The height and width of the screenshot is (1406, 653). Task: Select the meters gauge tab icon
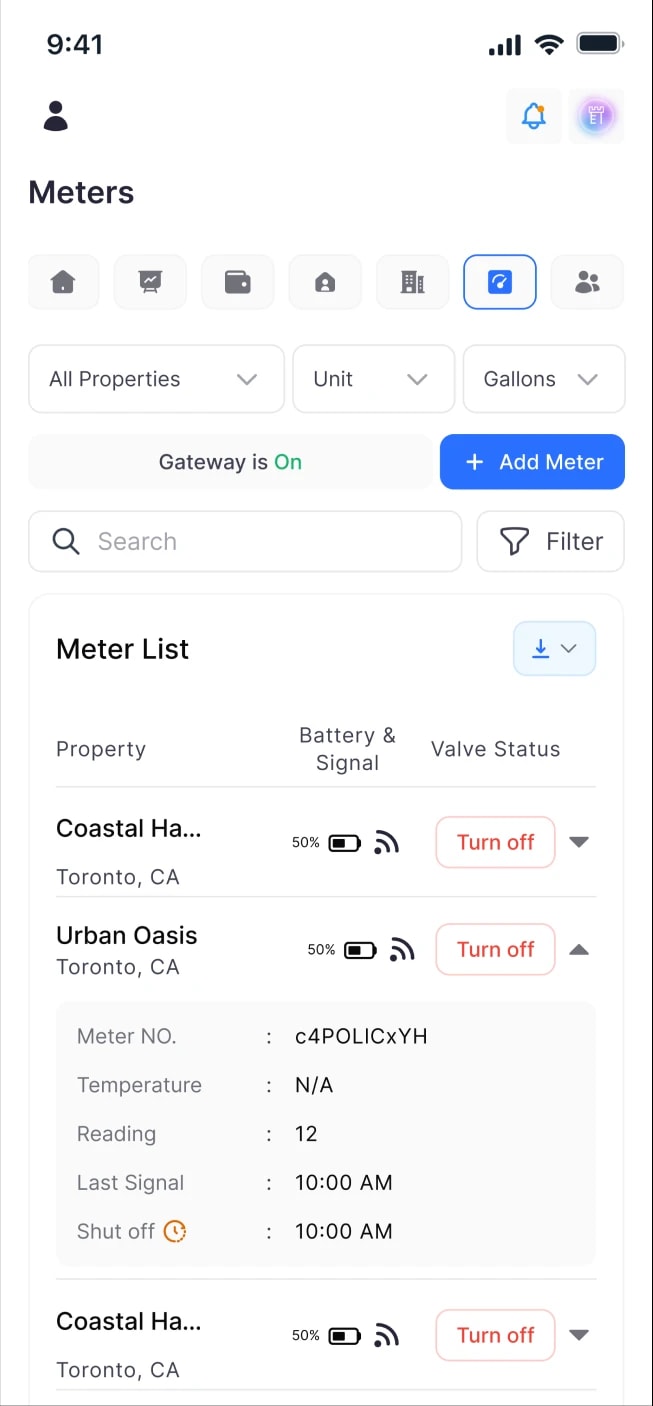(x=500, y=282)
